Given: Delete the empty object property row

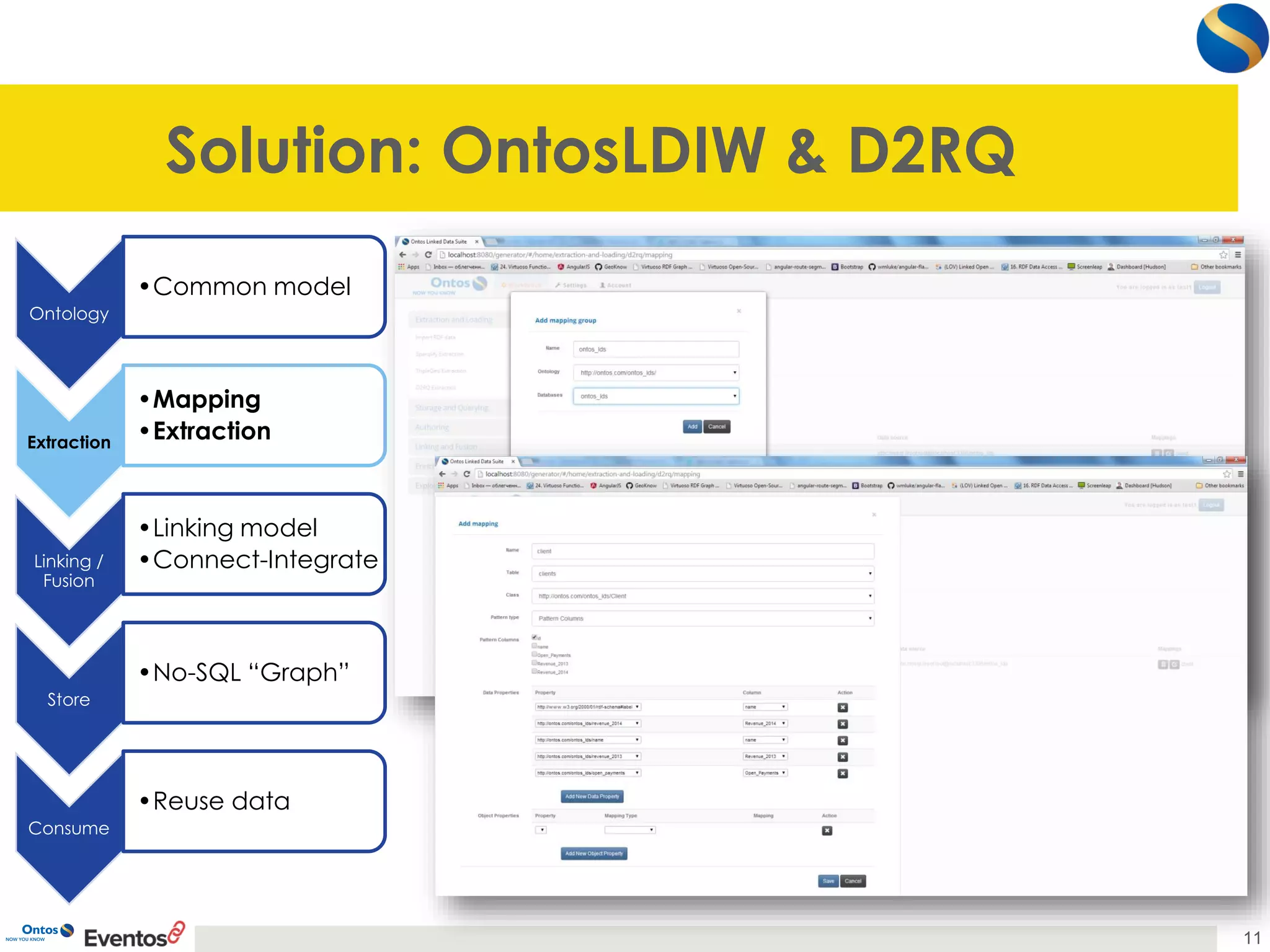Looking at the screenshot, I should pos(827,831).
